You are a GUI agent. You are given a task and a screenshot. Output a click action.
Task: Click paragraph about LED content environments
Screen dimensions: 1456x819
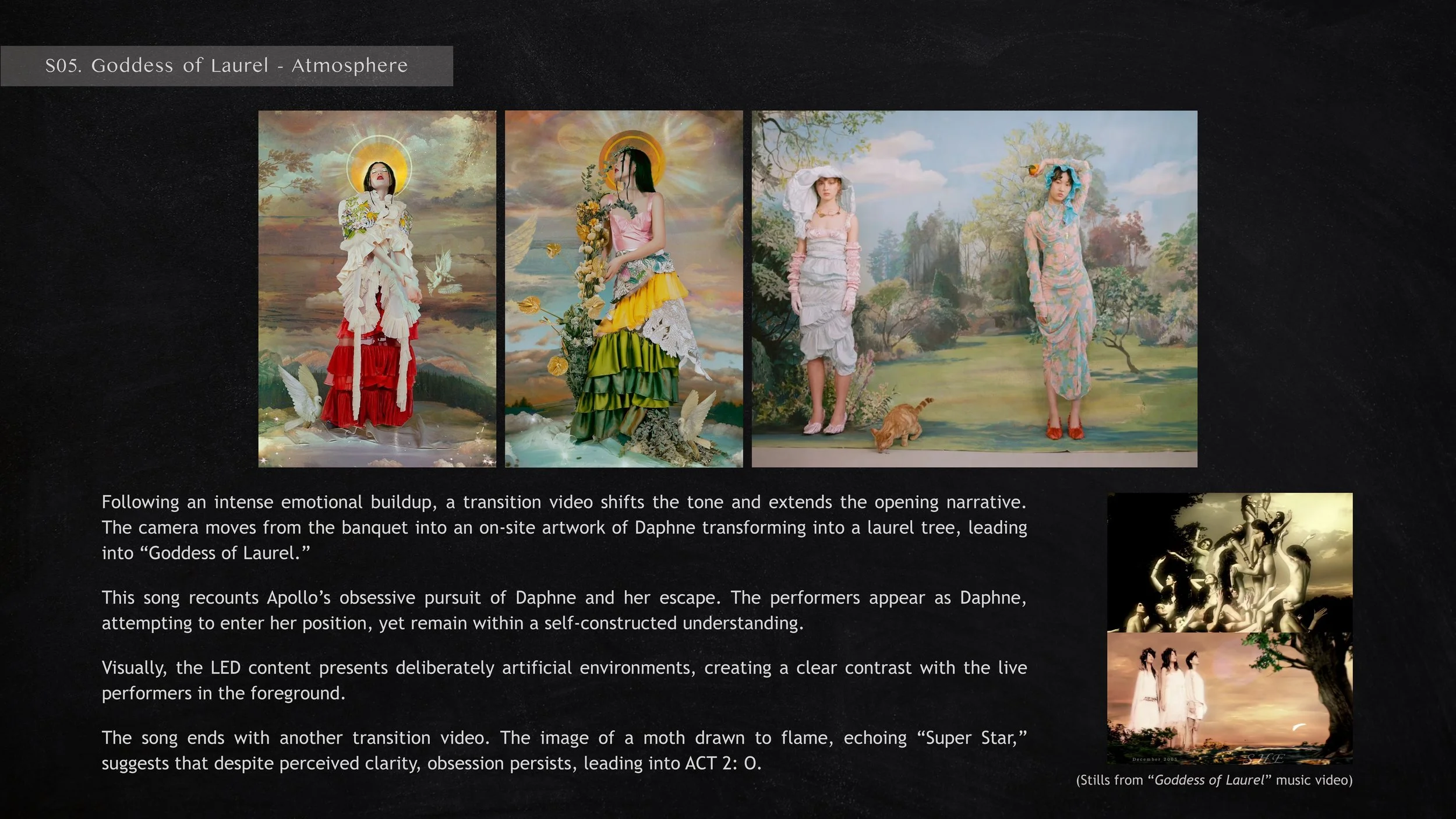coord(564,680)
